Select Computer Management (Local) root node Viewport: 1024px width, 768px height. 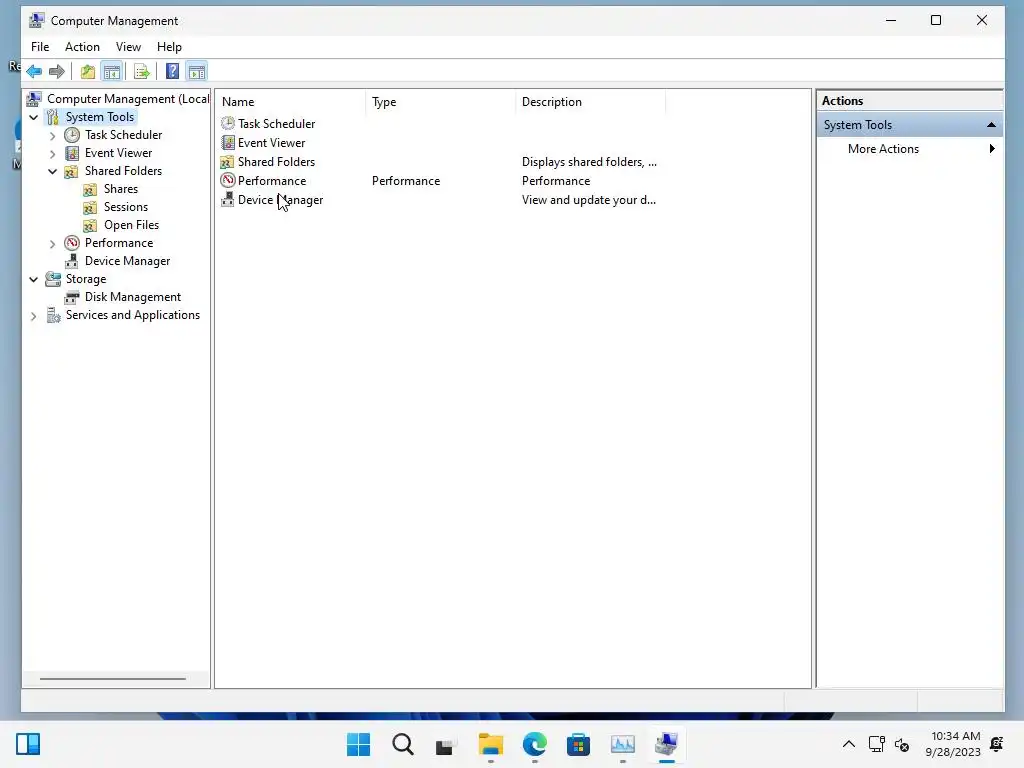(128, 99)
